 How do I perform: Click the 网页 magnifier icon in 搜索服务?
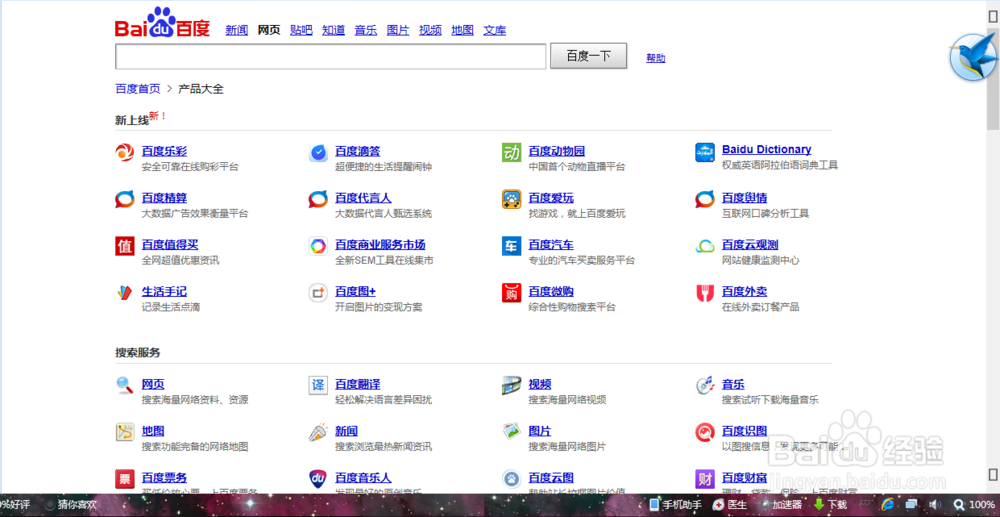(124, 386)
